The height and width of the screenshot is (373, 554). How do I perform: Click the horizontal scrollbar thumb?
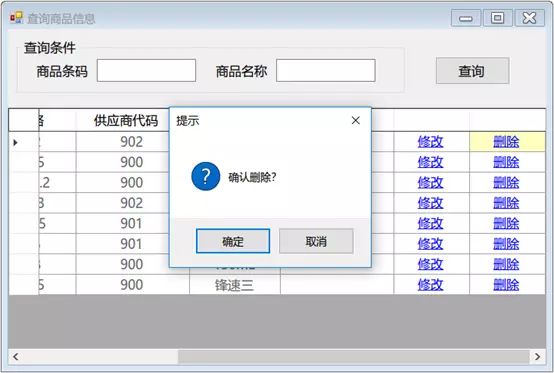pos(353,357)
